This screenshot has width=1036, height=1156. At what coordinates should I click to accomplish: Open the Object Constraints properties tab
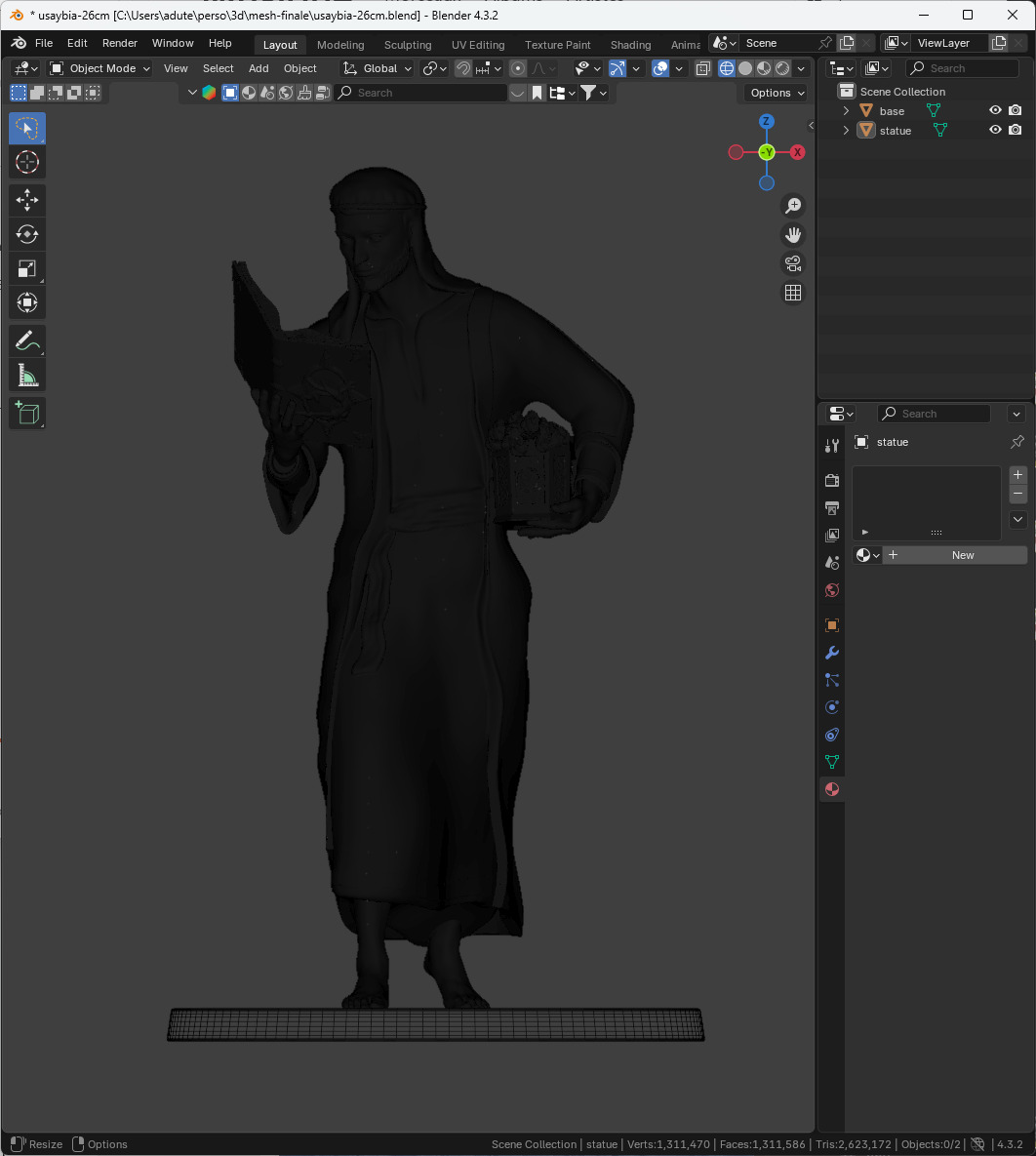coord(832,735)
